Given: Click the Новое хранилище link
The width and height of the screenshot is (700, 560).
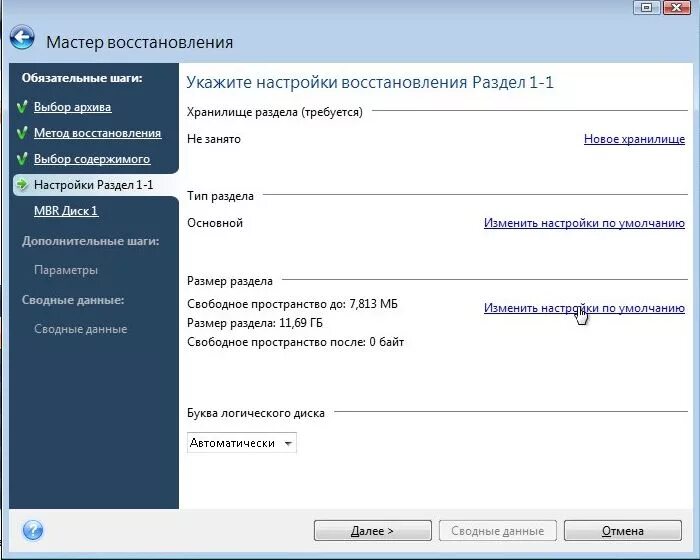Looking at the screenshot, I should [634, 139].
